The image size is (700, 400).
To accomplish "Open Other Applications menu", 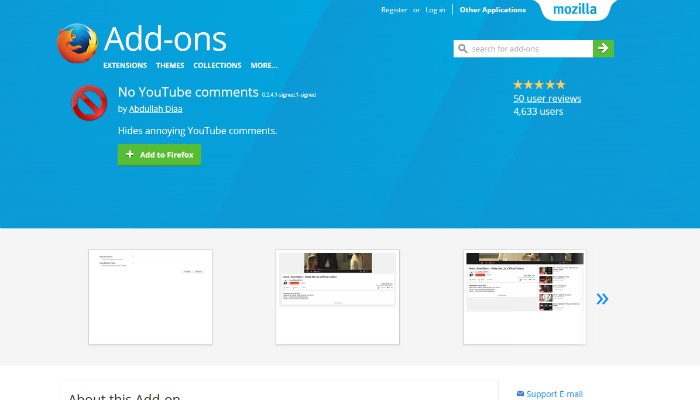I will pos(493,10).
